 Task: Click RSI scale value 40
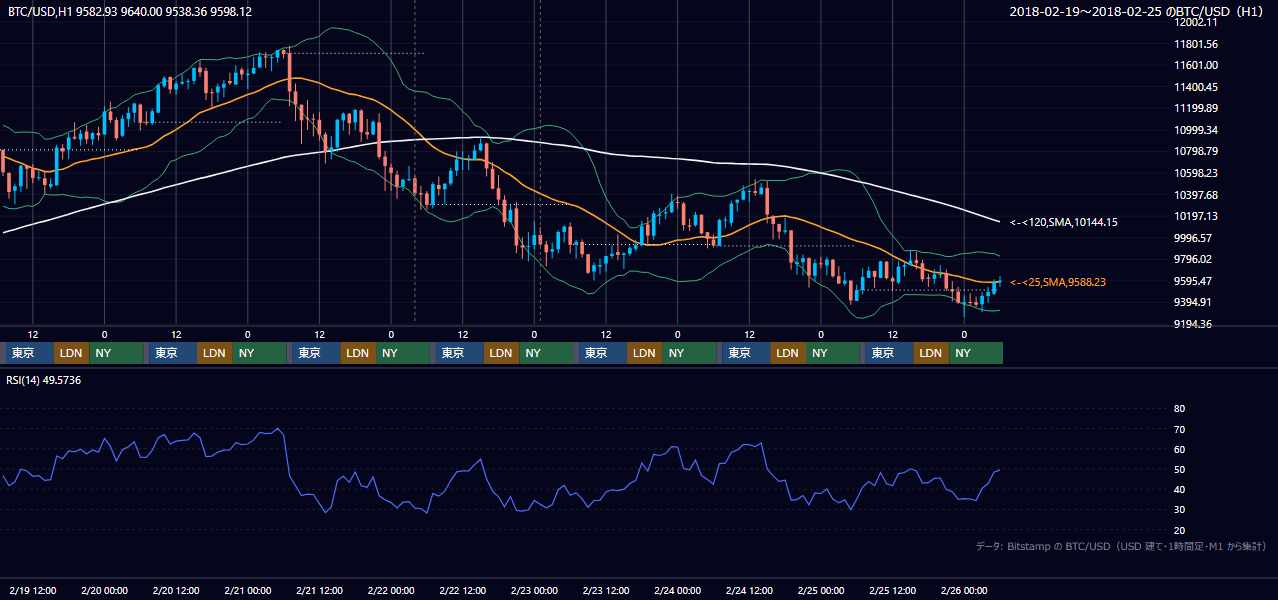(x=1179, y=489)
